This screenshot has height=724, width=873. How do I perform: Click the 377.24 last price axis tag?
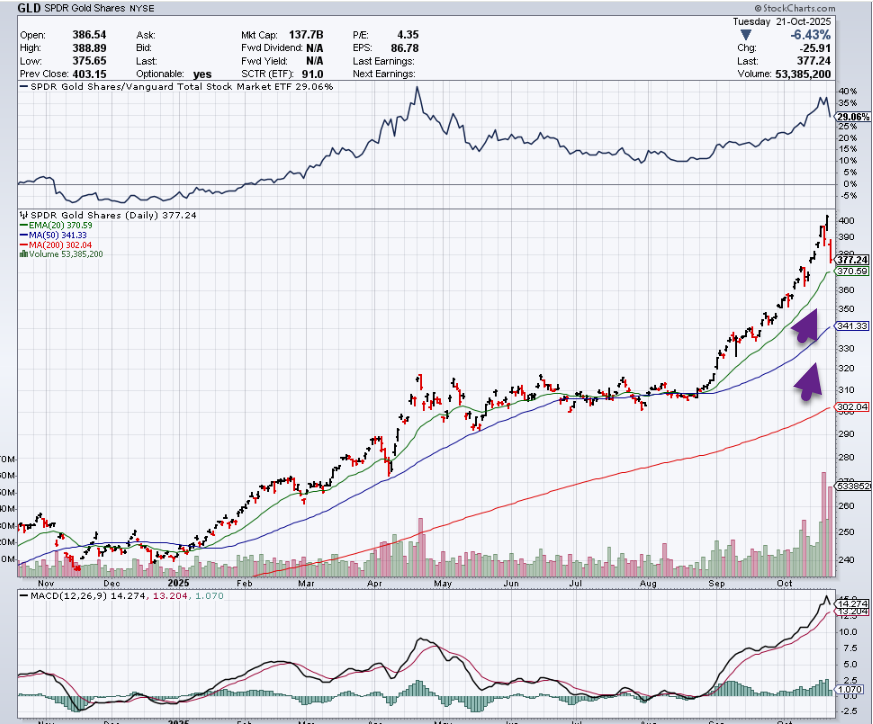point(852,259)
